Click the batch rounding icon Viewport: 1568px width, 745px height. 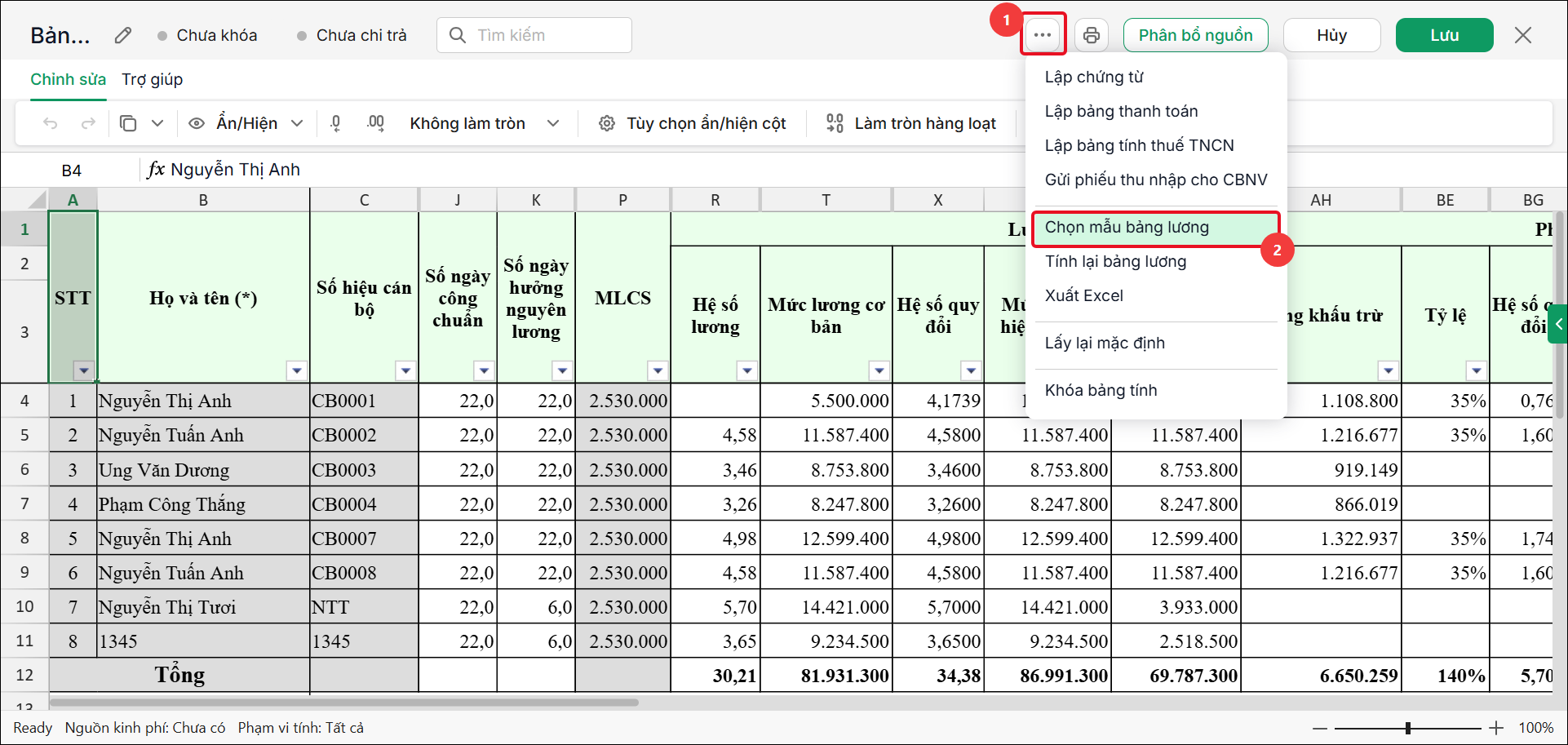click(835, 123)
